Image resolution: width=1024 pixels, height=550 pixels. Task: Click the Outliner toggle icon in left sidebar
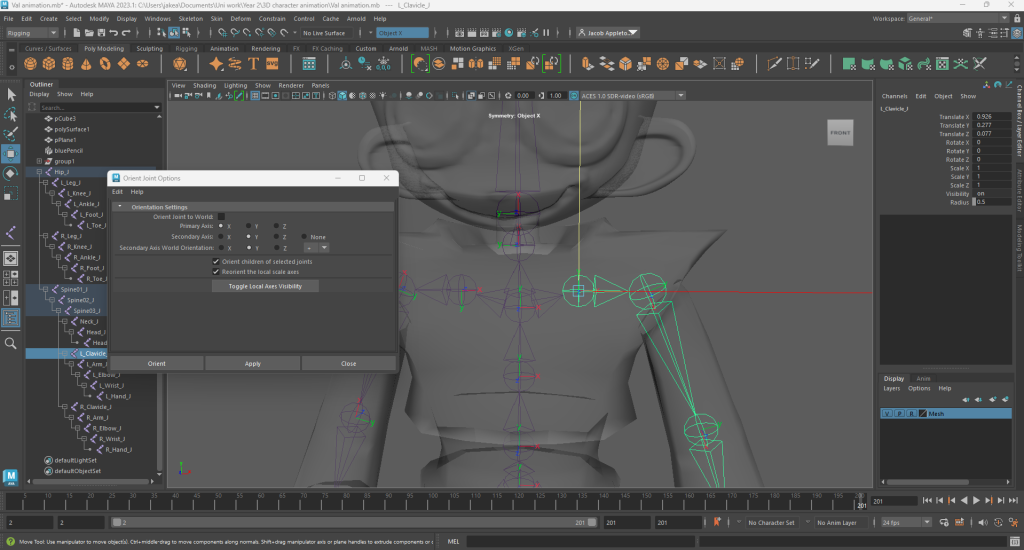click(x=11, y=317)
